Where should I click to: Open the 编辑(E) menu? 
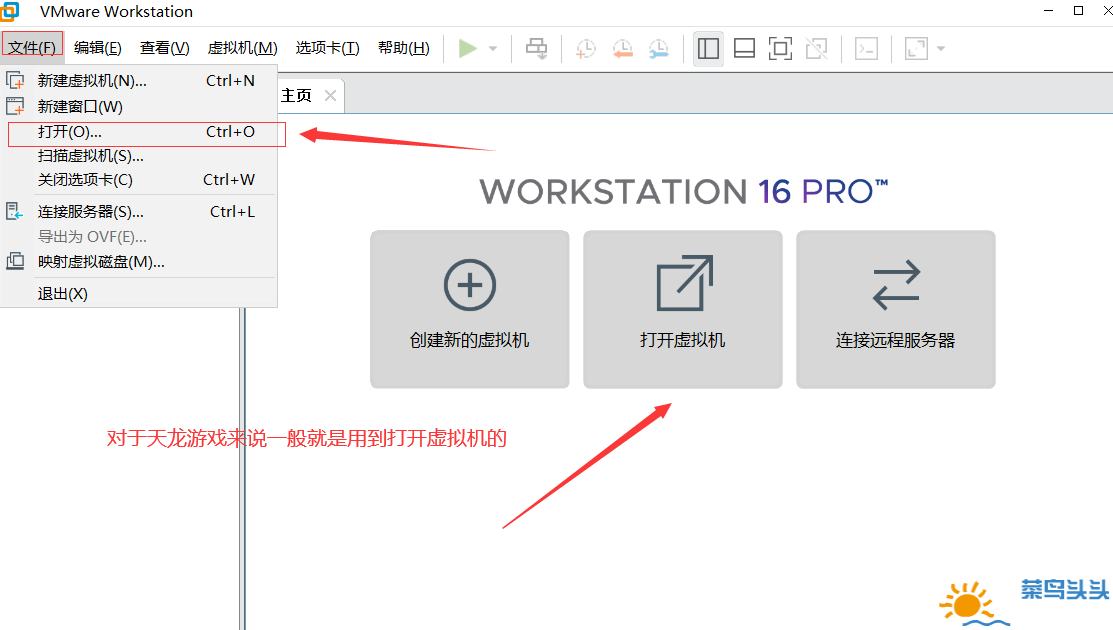click(97, 48)
